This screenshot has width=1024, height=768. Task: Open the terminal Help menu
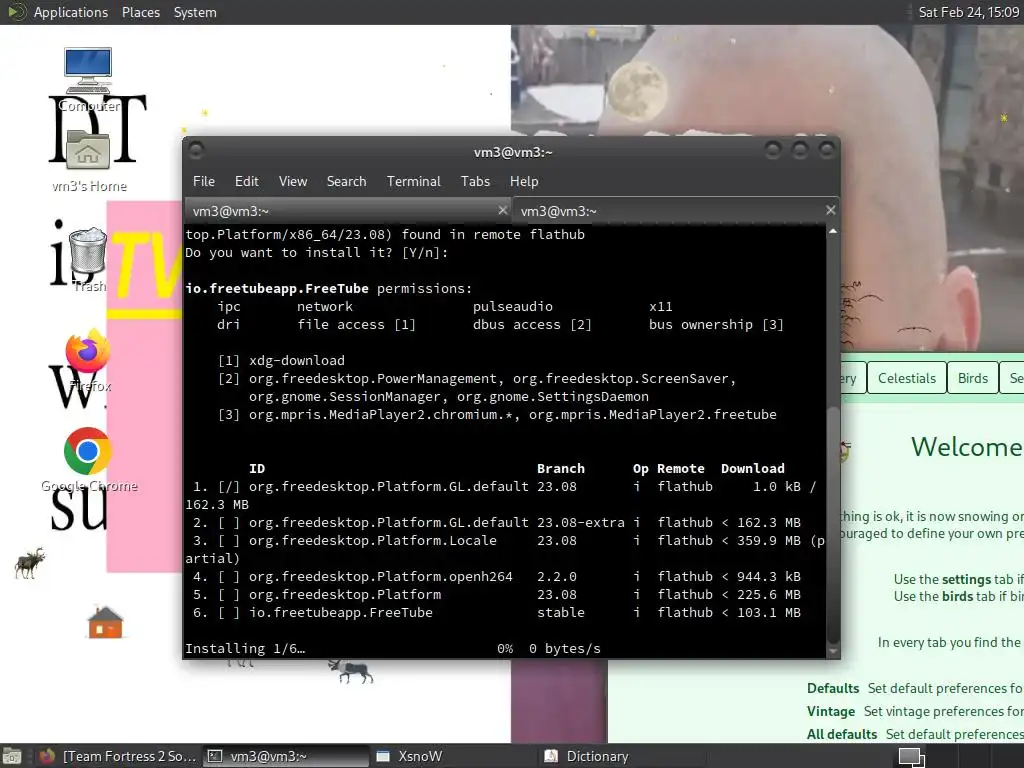(524, 182)
